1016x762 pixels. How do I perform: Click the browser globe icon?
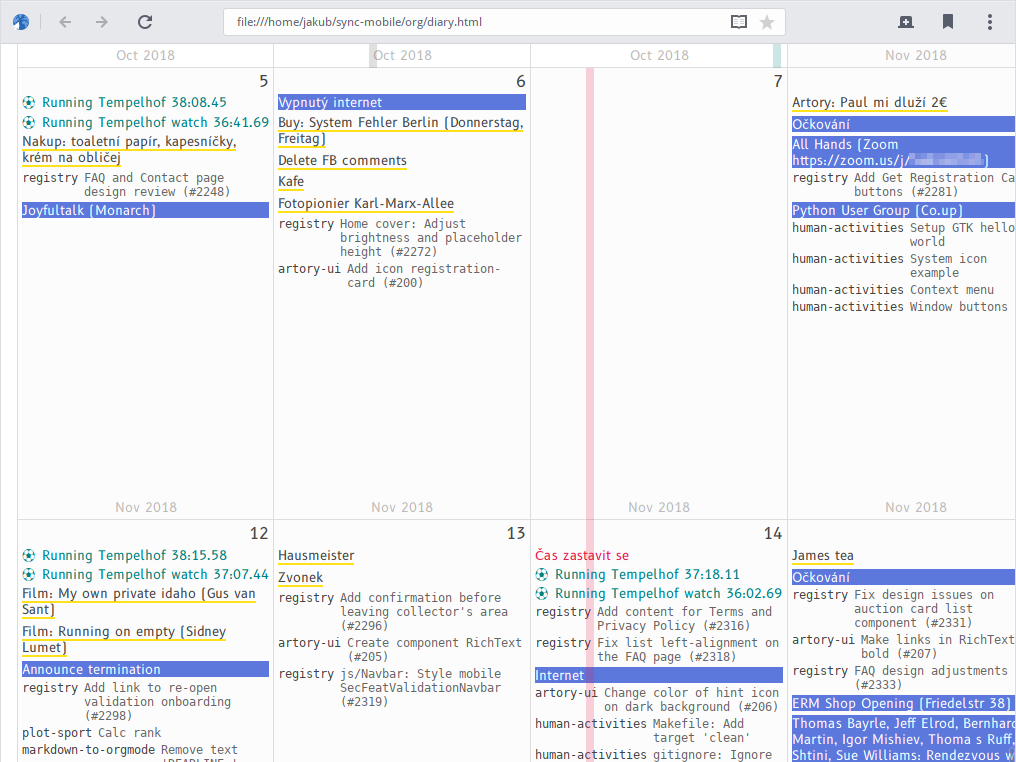click(x=21, y=22)
